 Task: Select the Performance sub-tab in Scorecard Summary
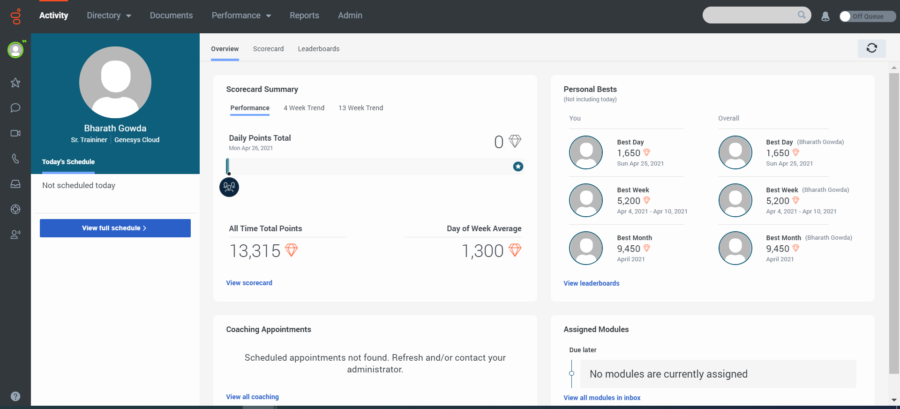pyautogui.click(x=250, y=108)
